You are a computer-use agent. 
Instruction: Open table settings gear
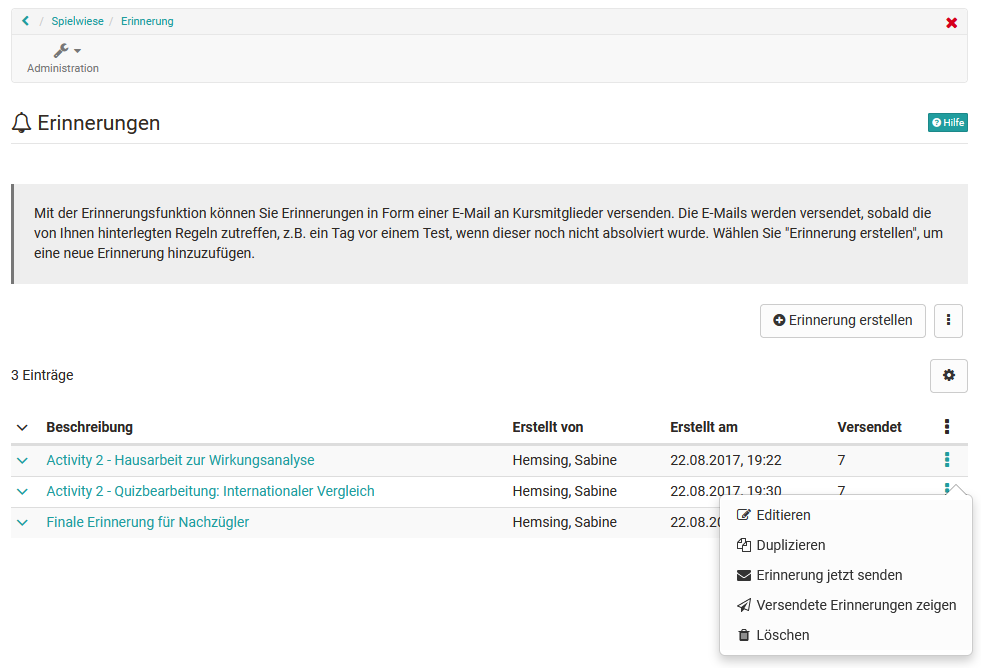pyautogui.click(x=948, y=376)
